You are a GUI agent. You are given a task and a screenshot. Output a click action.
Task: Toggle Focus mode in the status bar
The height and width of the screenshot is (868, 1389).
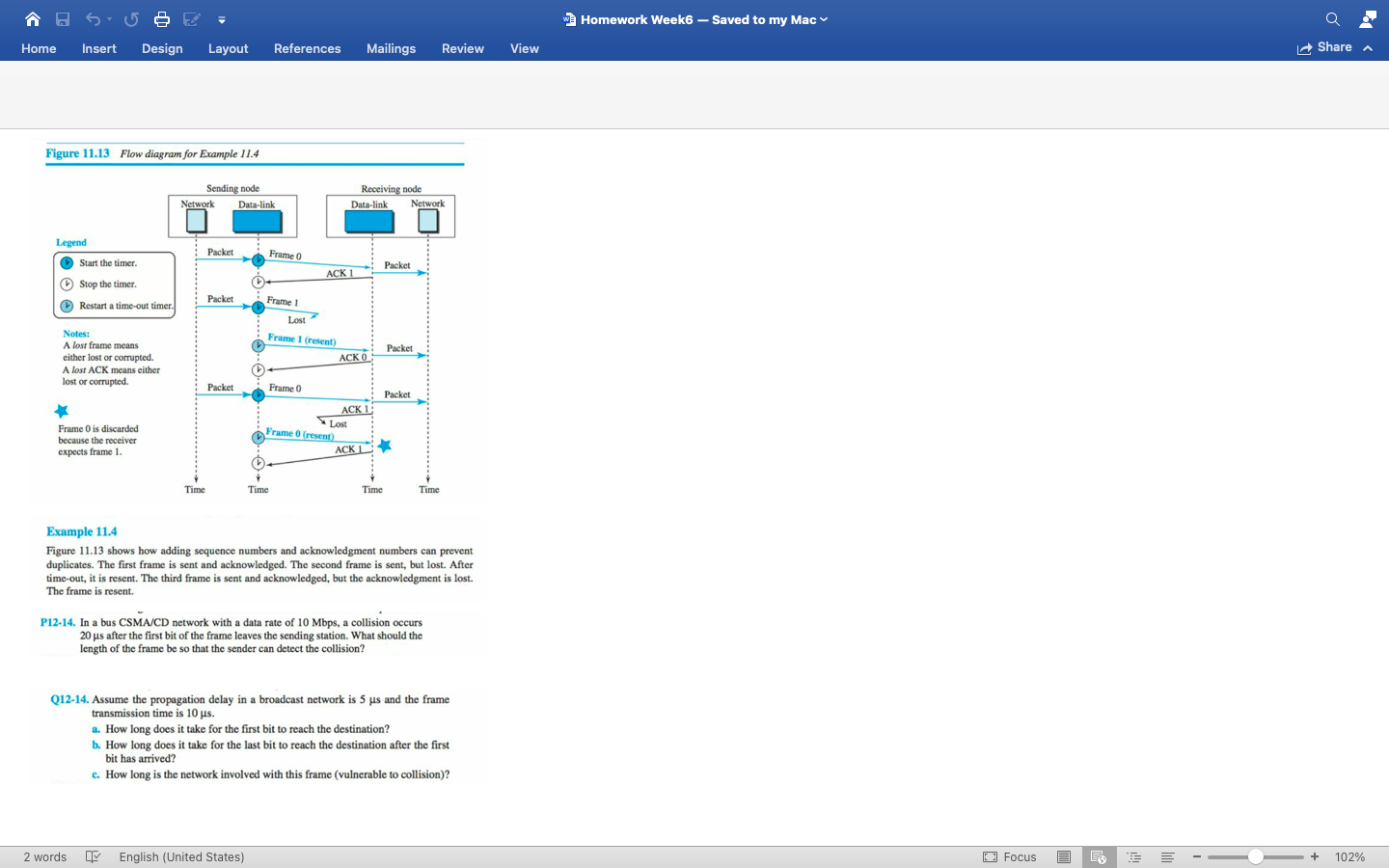(1009, 856)
